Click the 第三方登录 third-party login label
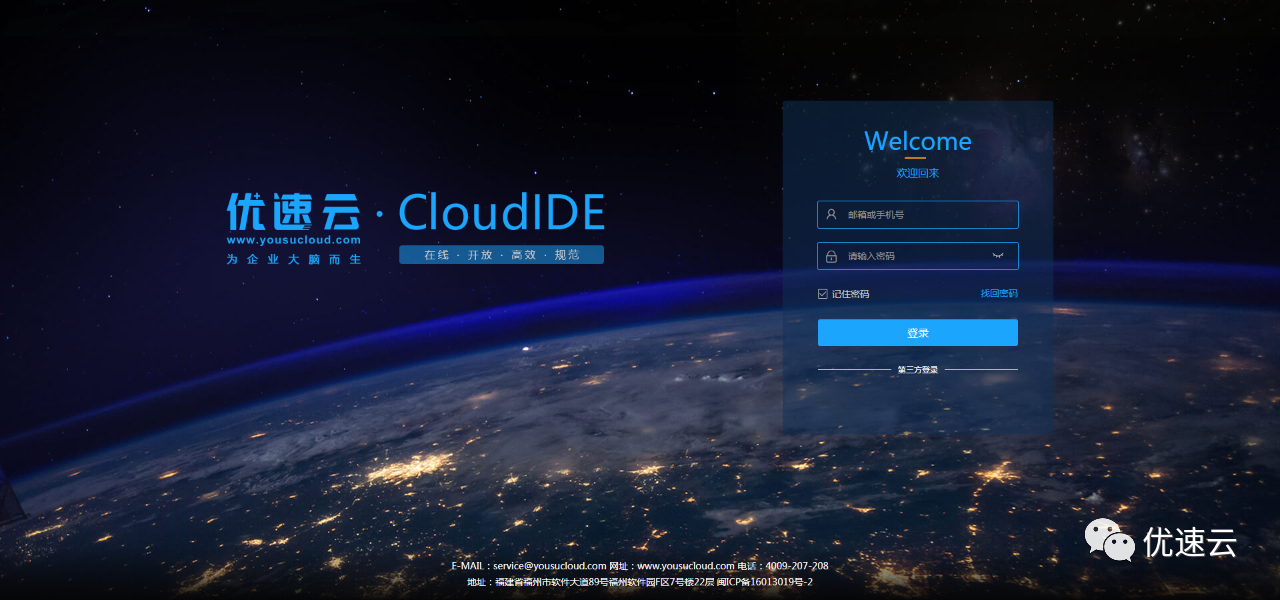This screenshot has width=1280, height=600. click(x=918, y=370)
